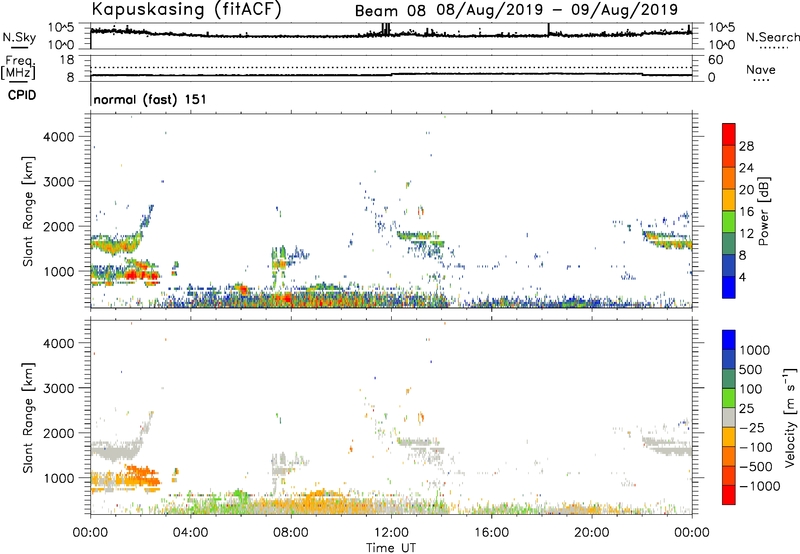800x554 pixels.
Task: Click the Power [dB] colorbar title
Action: 763,211
